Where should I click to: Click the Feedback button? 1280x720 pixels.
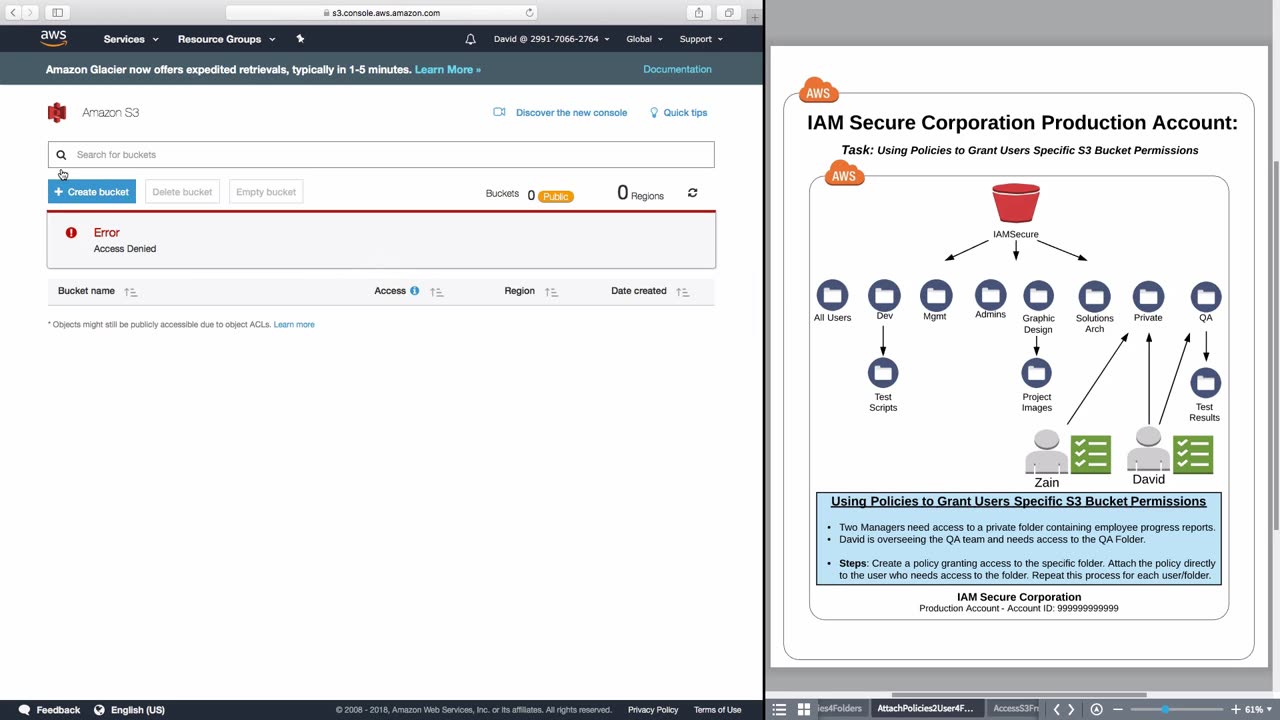tap(58, 710)
